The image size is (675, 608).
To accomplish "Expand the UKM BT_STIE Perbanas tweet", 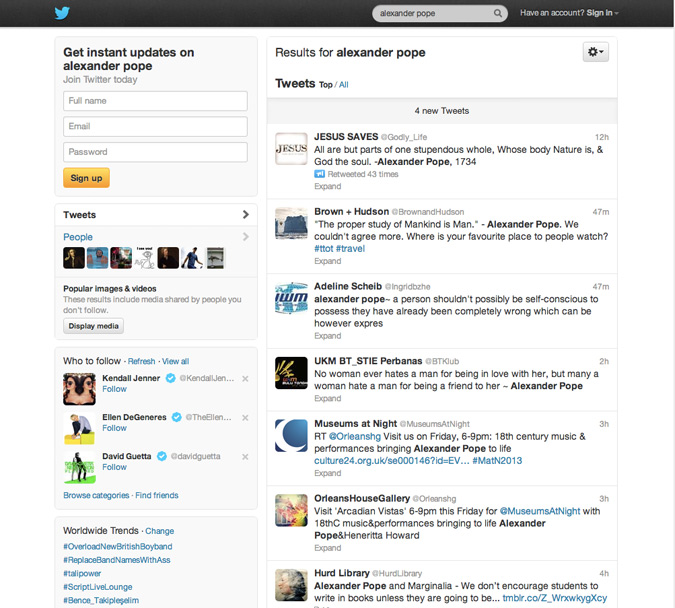I will [x=328, y=398].
